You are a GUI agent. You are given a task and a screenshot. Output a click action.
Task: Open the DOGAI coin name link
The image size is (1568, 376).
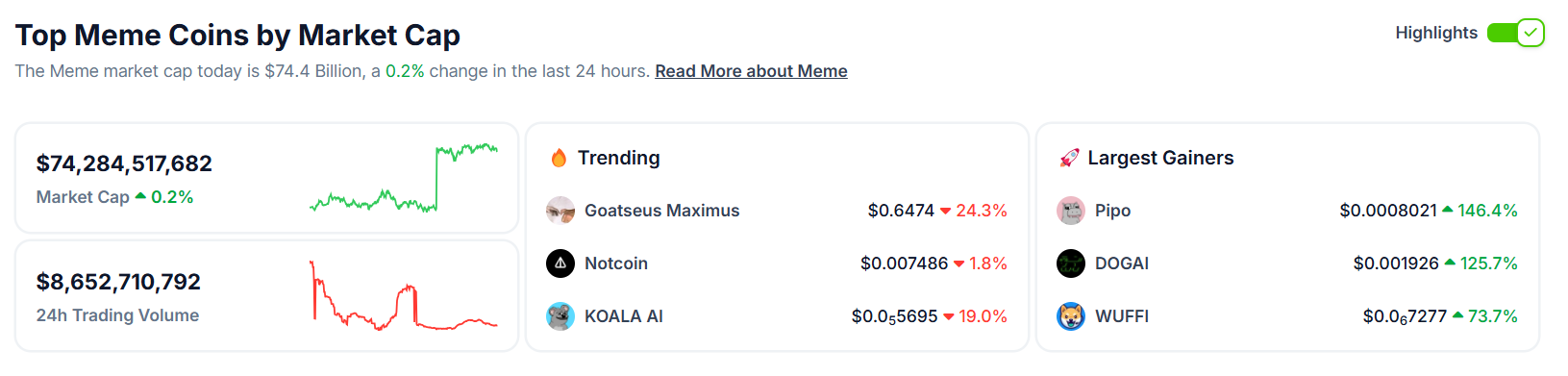1122,263
